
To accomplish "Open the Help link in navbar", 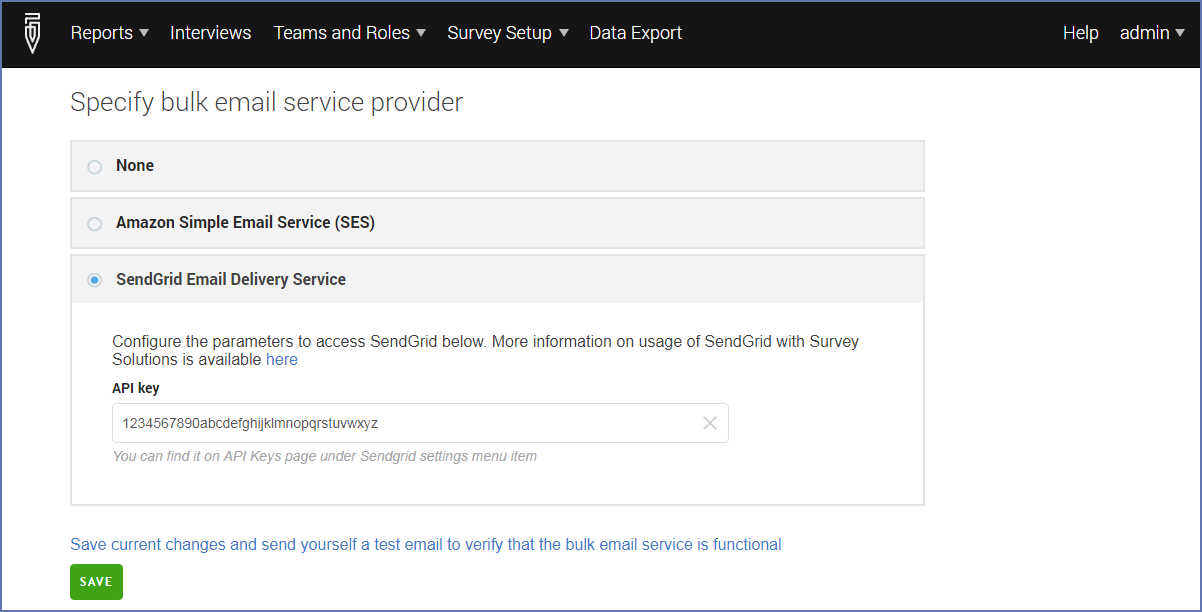I will click(1081, 33).
